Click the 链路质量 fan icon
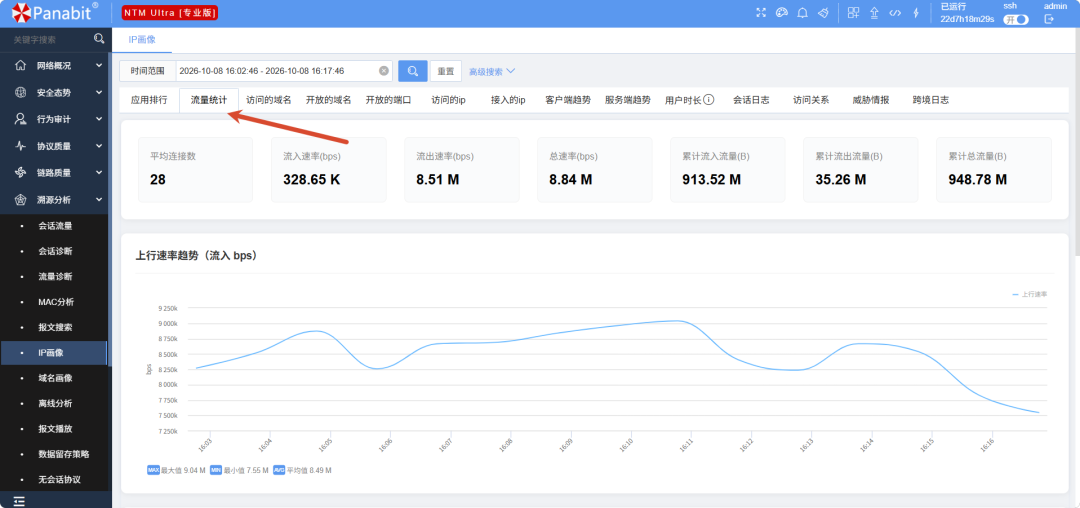 coord(21,173)
